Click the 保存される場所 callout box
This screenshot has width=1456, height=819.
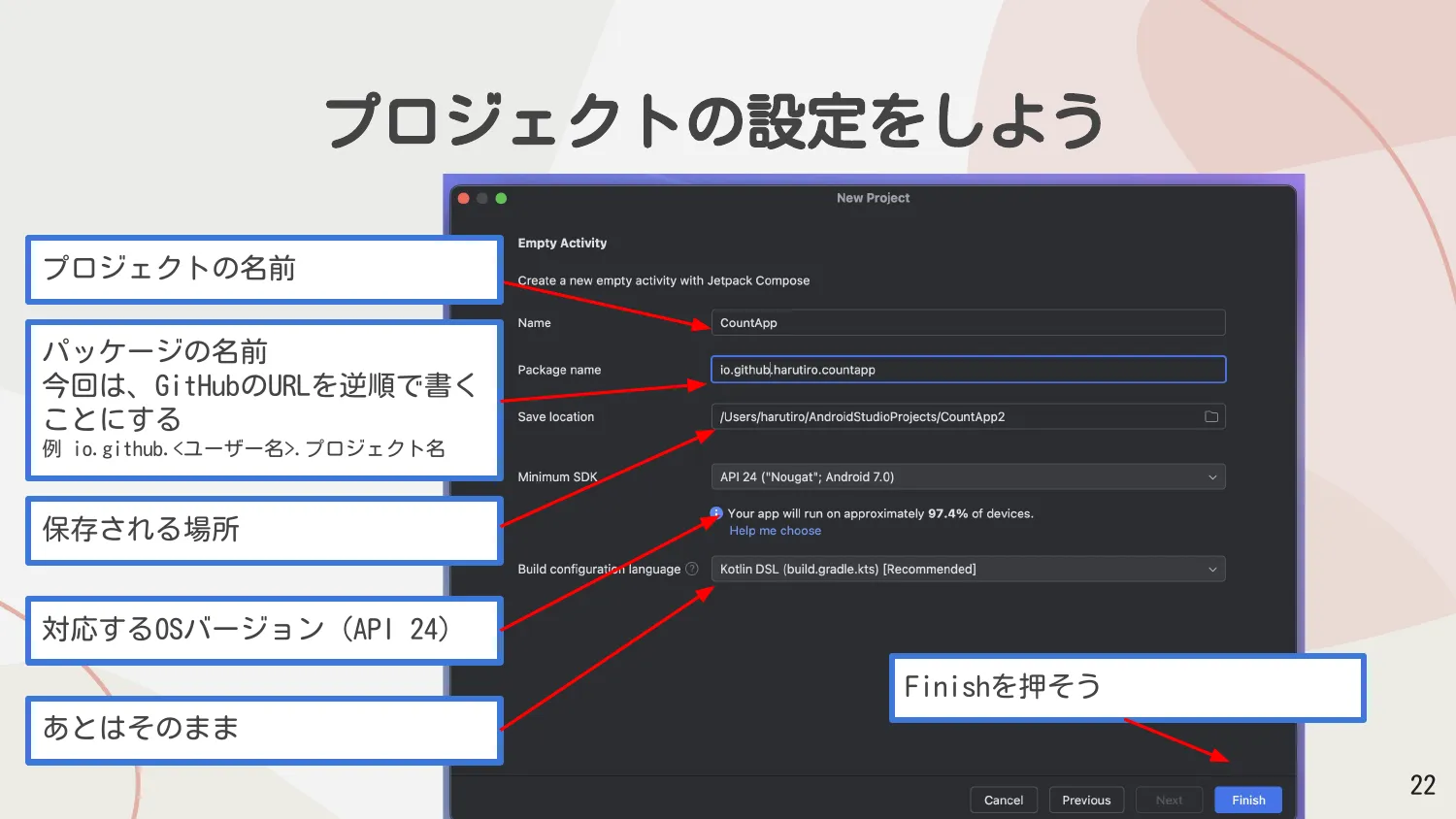click(x=264, y=530)
